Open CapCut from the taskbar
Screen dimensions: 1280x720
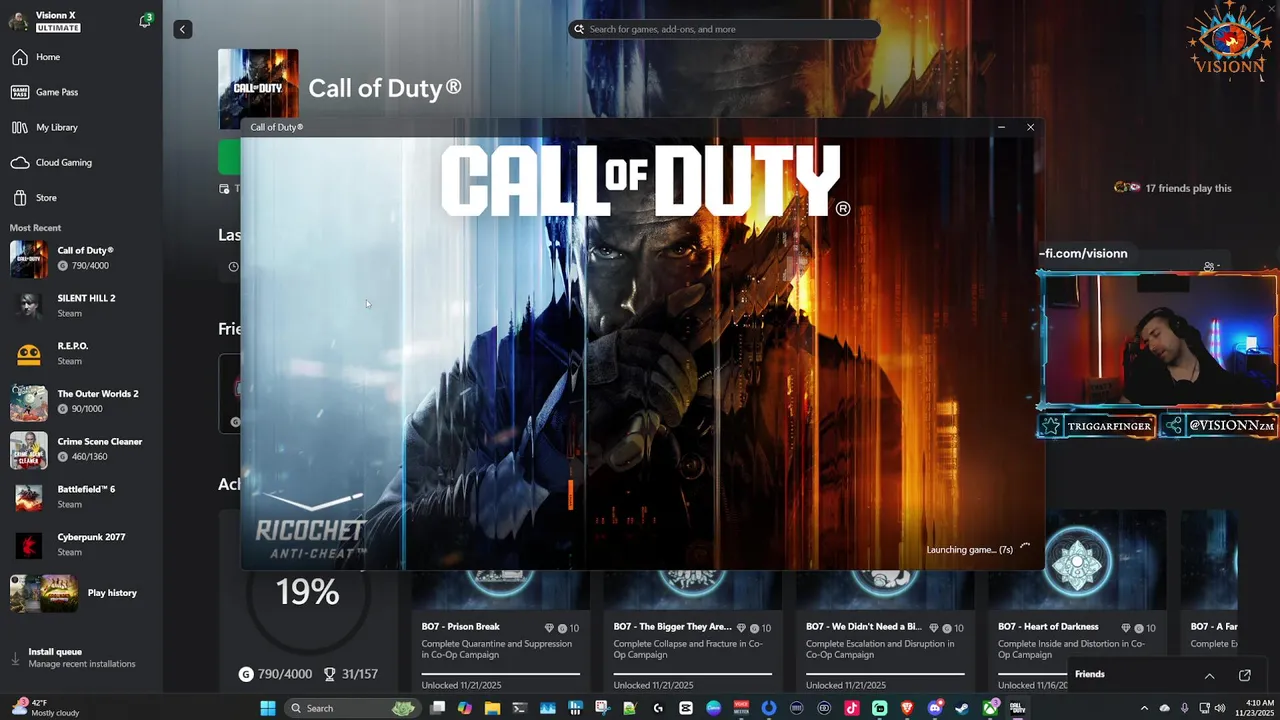coord(685,708)
